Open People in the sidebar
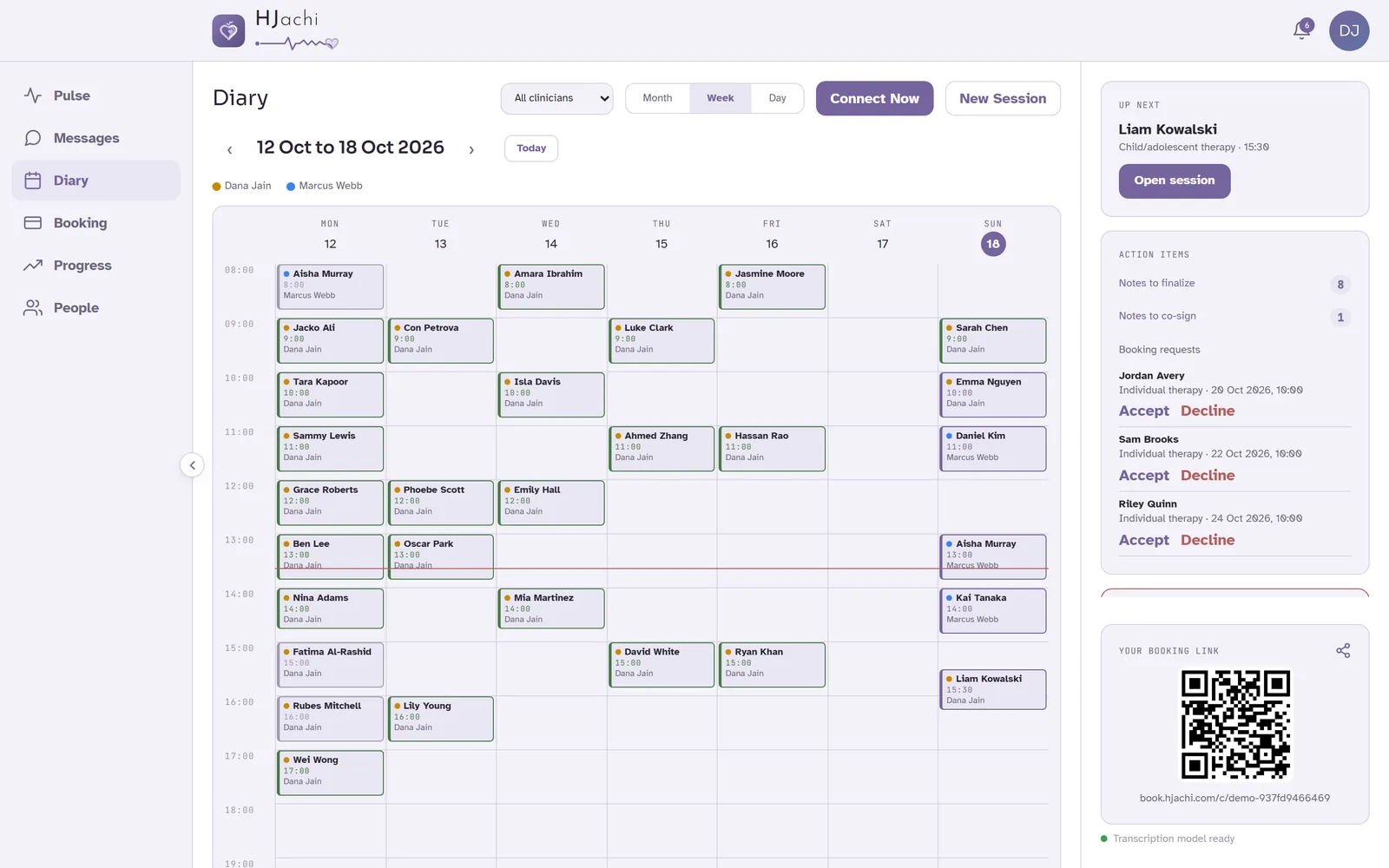The image size is (1389, 868). tap(95, 308)
